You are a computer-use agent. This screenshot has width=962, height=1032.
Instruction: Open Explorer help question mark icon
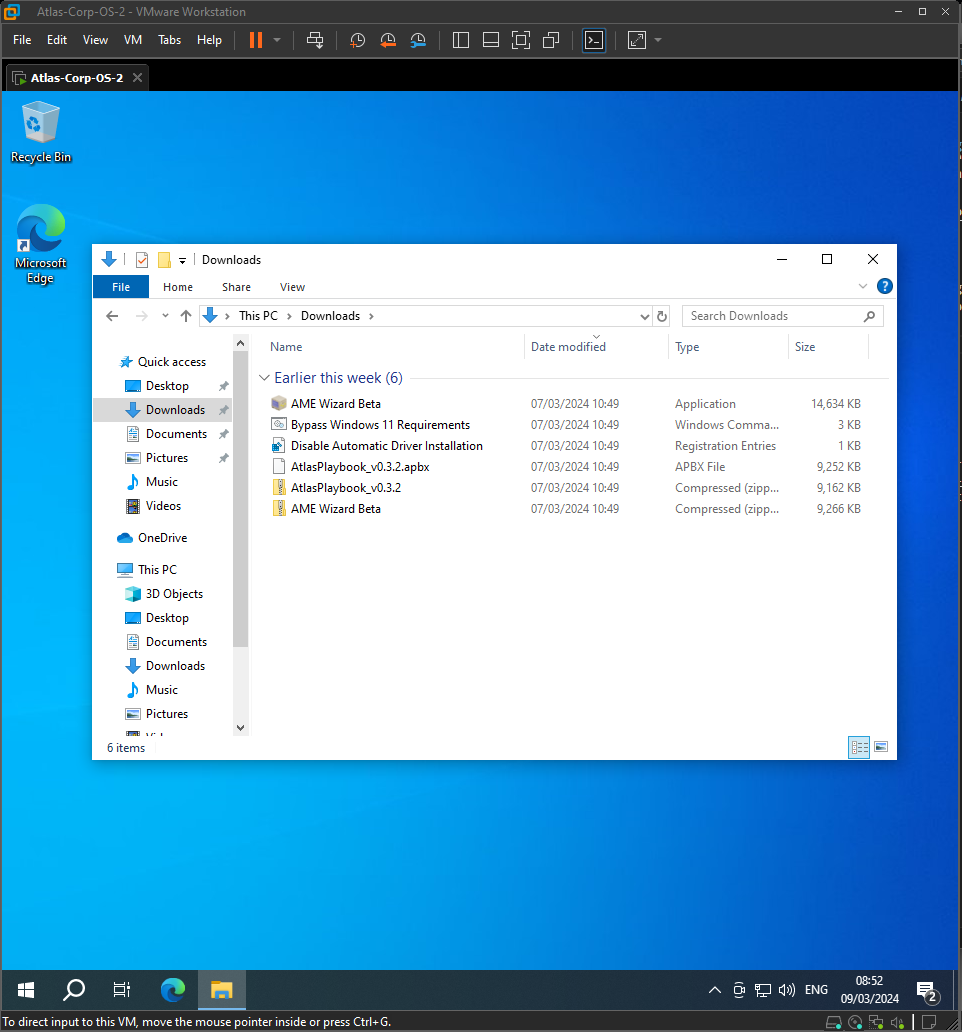click(x=884, y=286)
